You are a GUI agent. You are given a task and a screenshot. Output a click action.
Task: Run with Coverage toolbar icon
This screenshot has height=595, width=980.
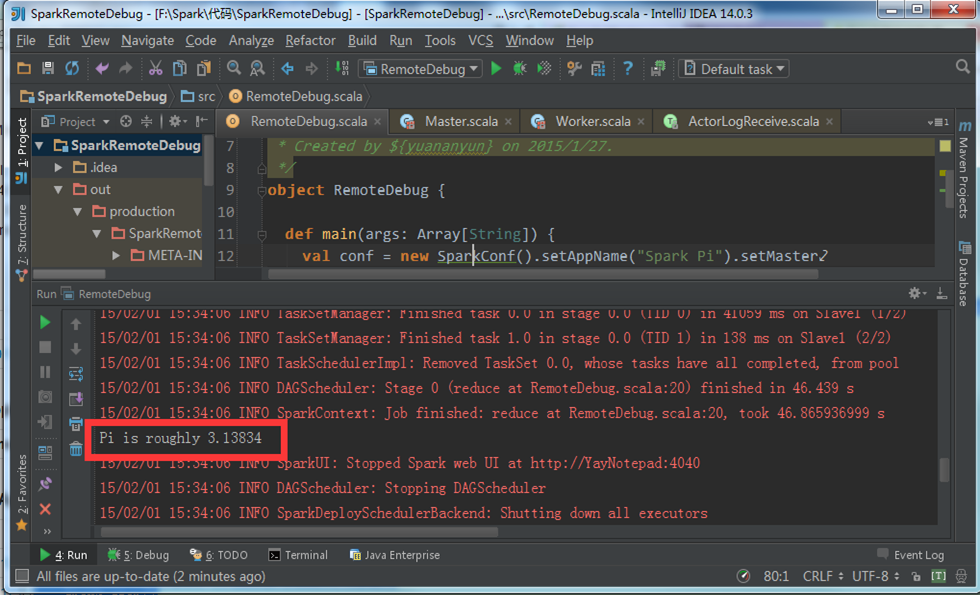(x=544, y=69)
